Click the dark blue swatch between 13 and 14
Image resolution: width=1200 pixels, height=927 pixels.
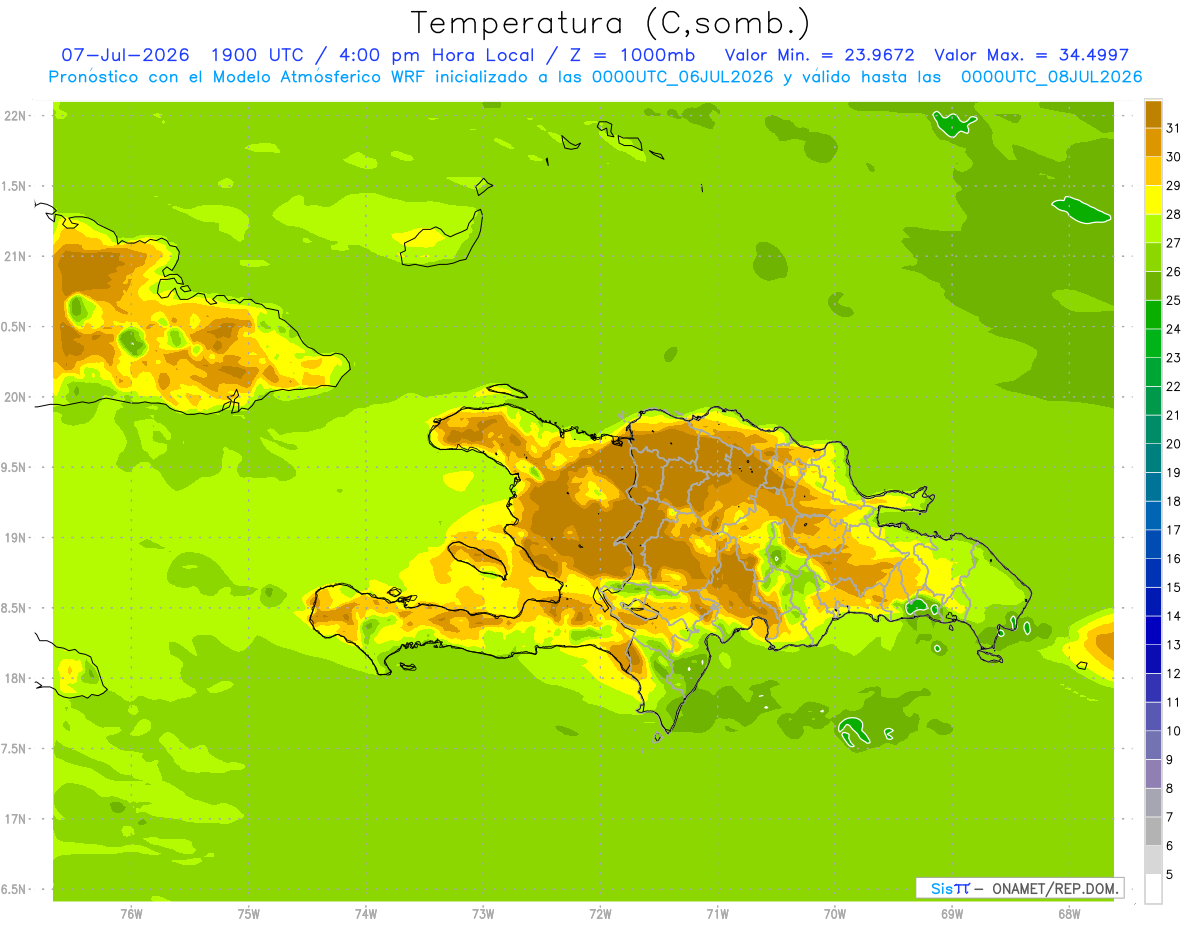point(1153,630)
